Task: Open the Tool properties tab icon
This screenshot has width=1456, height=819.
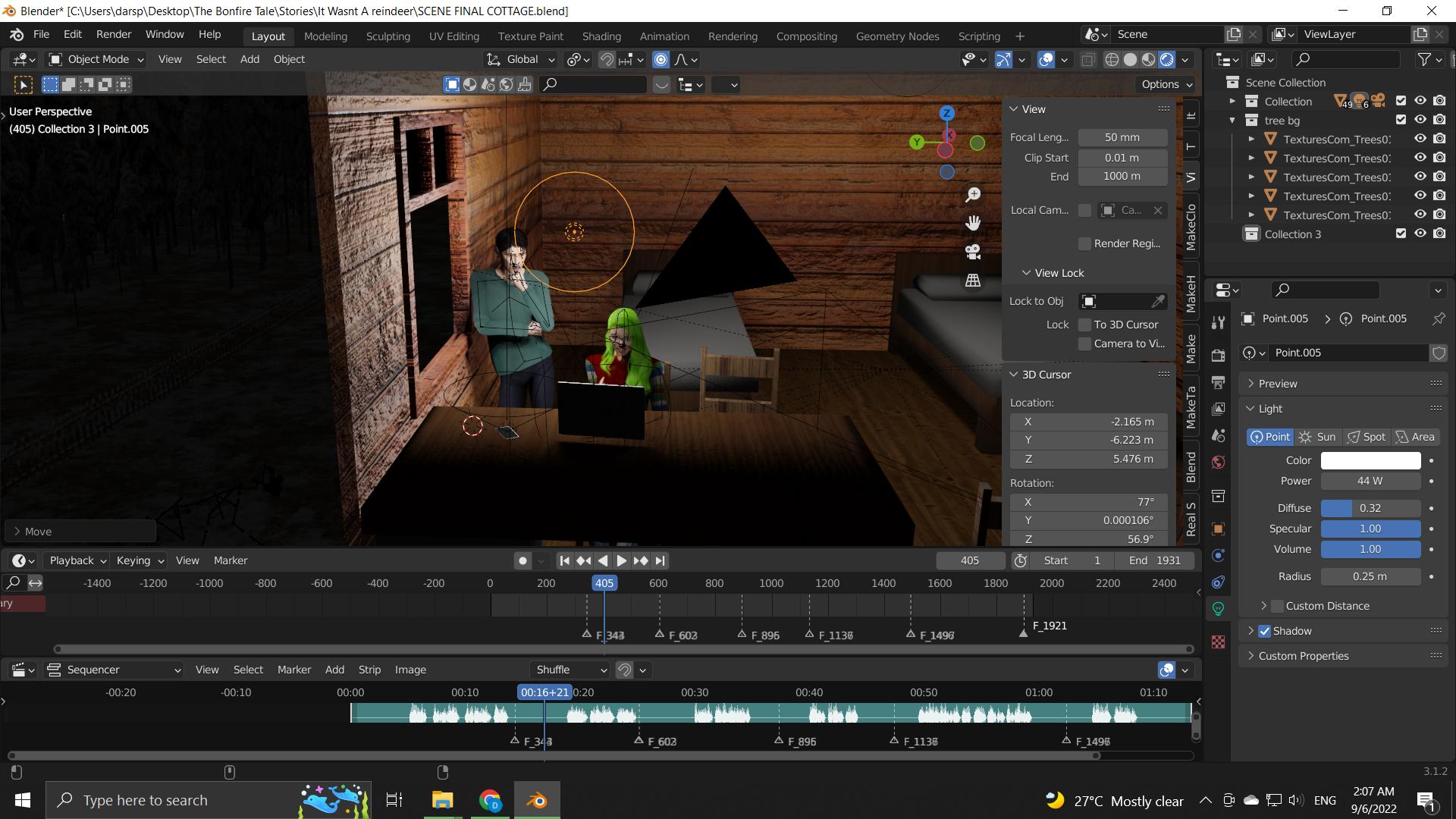Action: [x=1218, y=322]
